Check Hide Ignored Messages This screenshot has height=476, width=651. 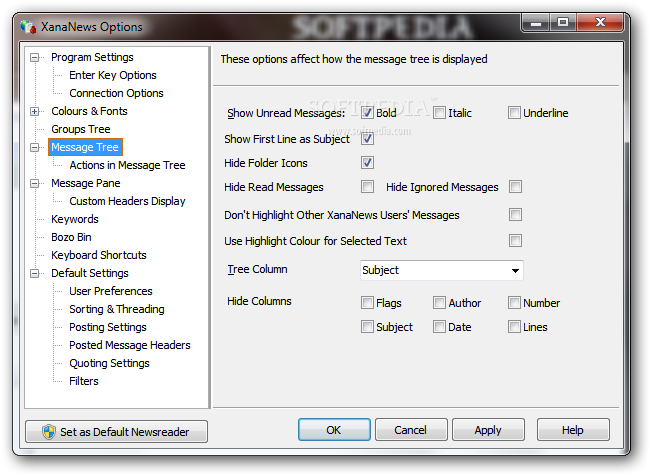515,186
